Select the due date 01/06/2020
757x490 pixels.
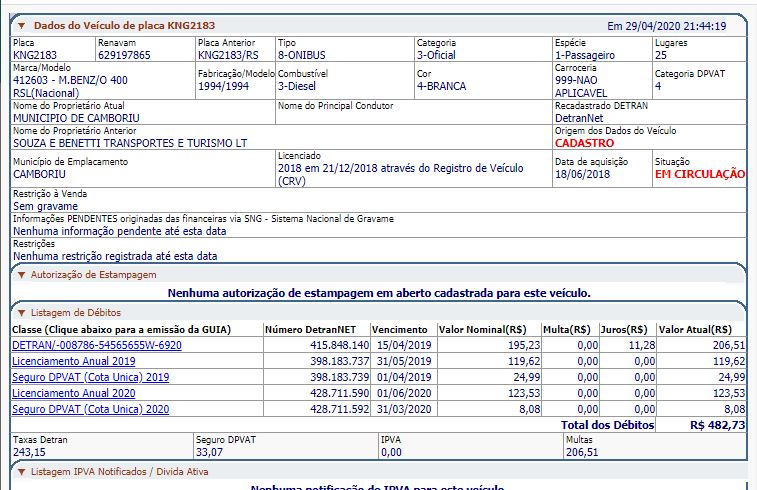coord(404,393)
